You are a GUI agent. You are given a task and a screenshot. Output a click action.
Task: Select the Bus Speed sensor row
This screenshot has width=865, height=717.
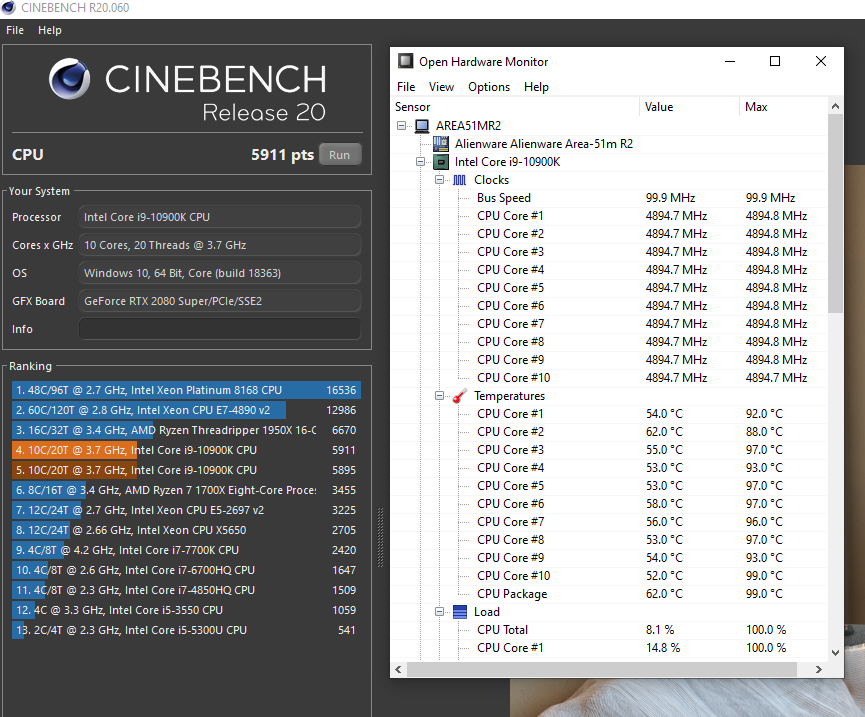pyautogui.click(x=610, y=198)
